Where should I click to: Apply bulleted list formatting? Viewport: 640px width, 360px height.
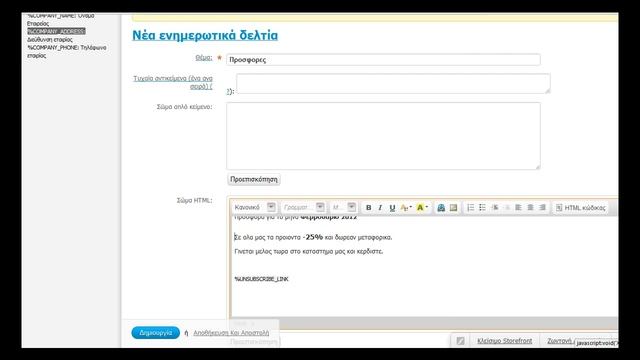(x=482, y=208)
